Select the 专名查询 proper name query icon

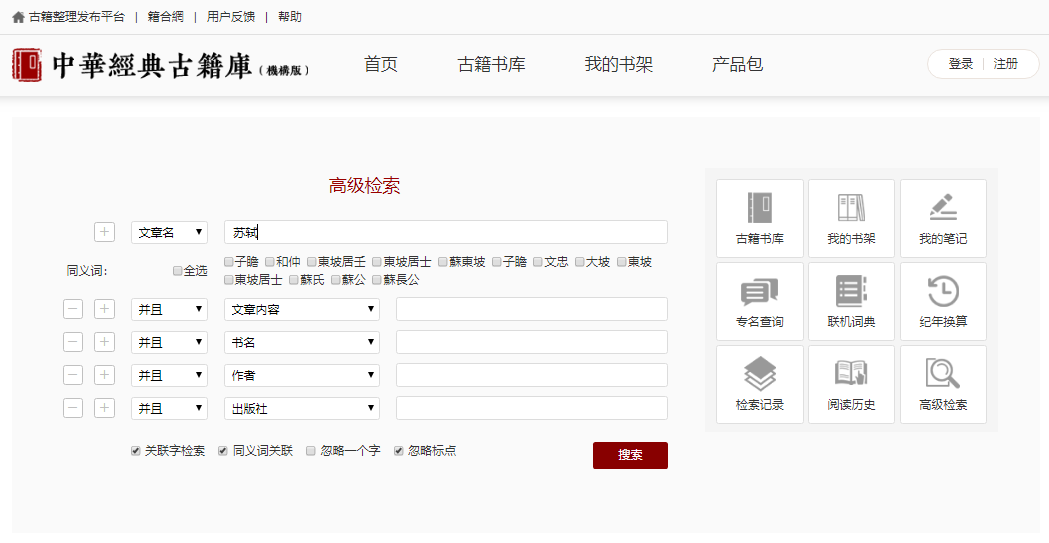coord(759,301)
